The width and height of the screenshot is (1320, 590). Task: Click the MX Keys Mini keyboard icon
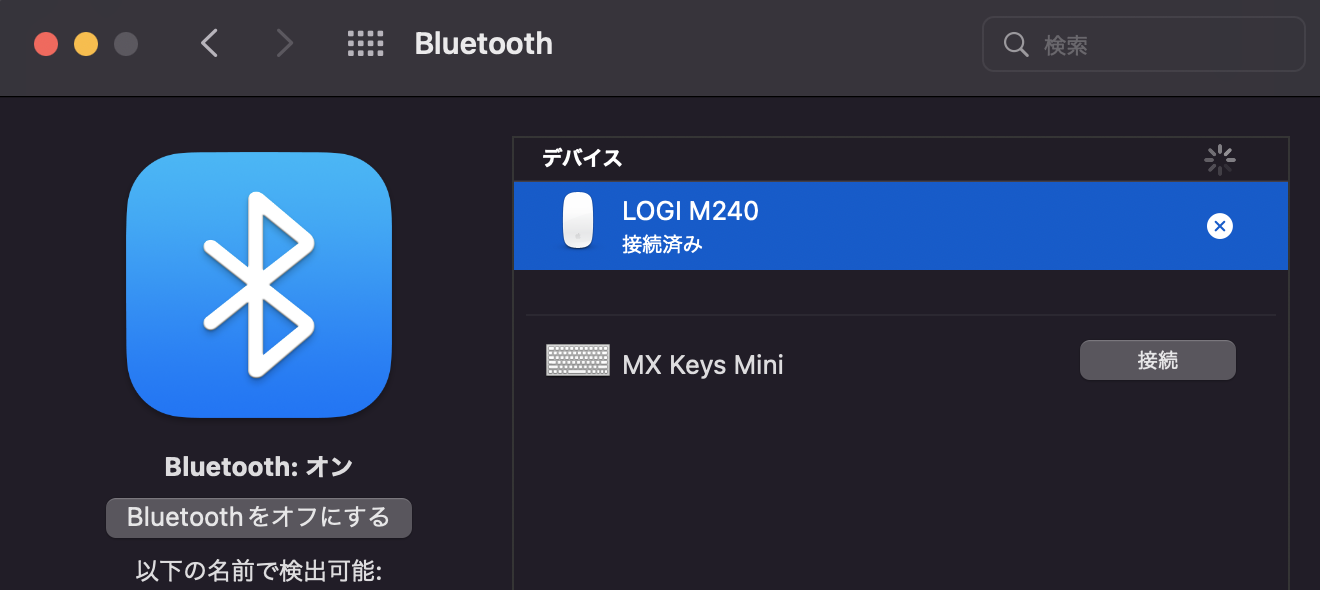[x=578, y=360]
